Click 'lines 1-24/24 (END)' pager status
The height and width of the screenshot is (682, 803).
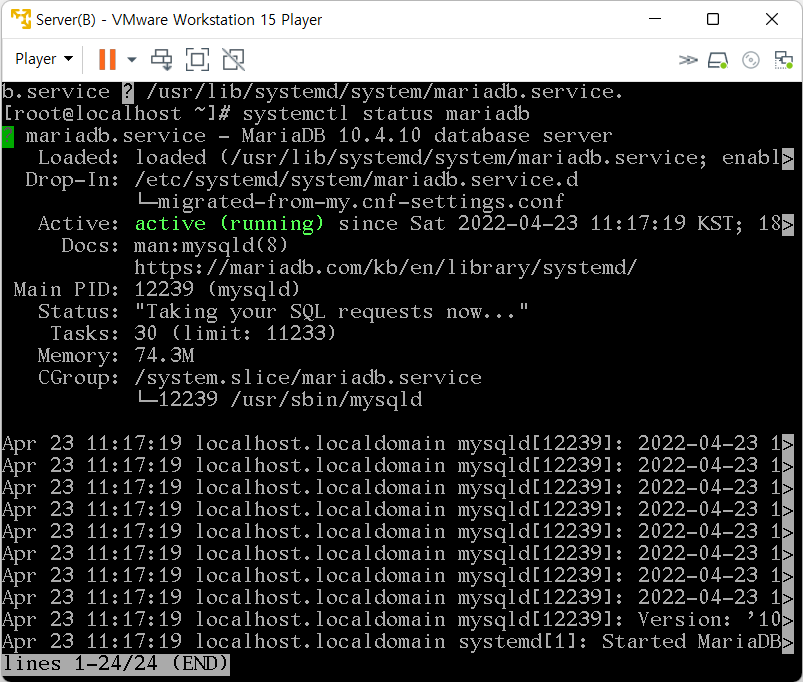coord(115,664)
